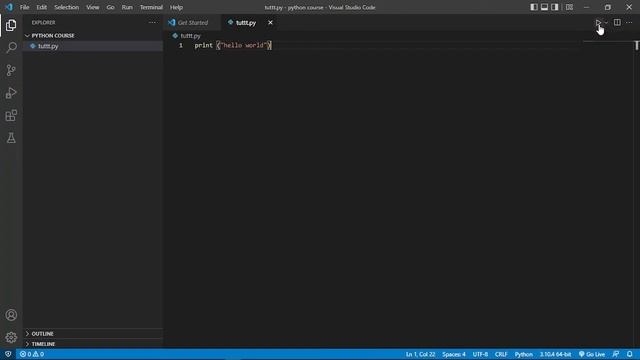Image resolution: width=640 pixels, height=360 pixels.
Task: Expand the OUTLINE section
Action: (x=93, y=334)
